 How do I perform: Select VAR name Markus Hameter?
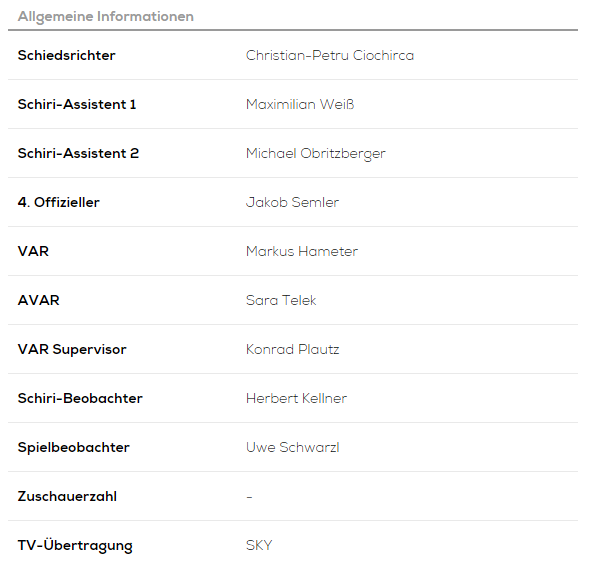coord(302,251)
